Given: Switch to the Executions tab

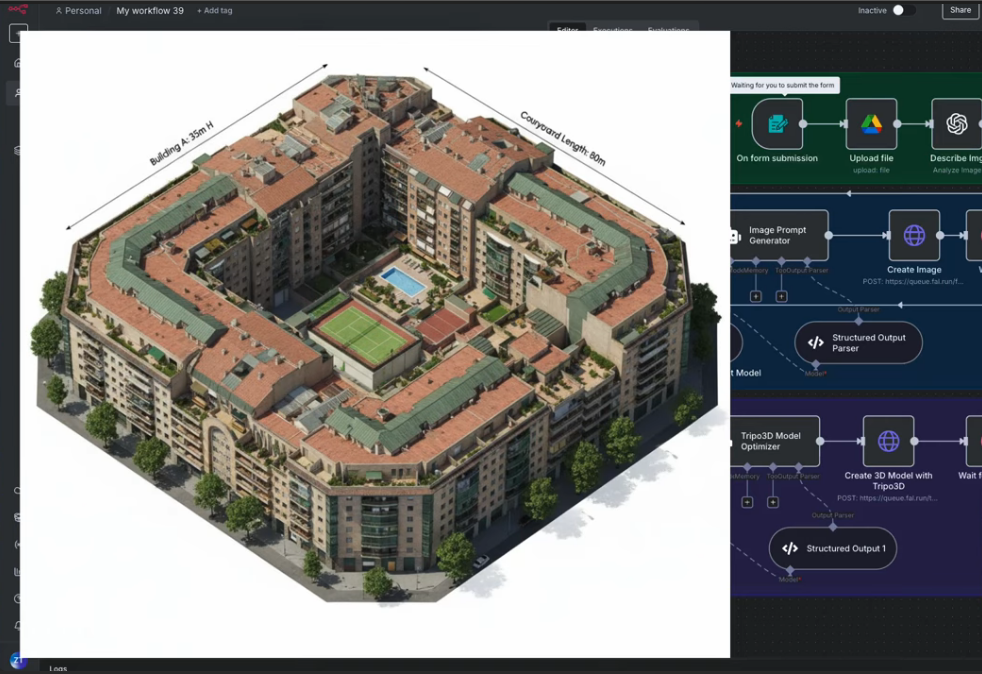Looking at the screenshot, I should [612, 29].
